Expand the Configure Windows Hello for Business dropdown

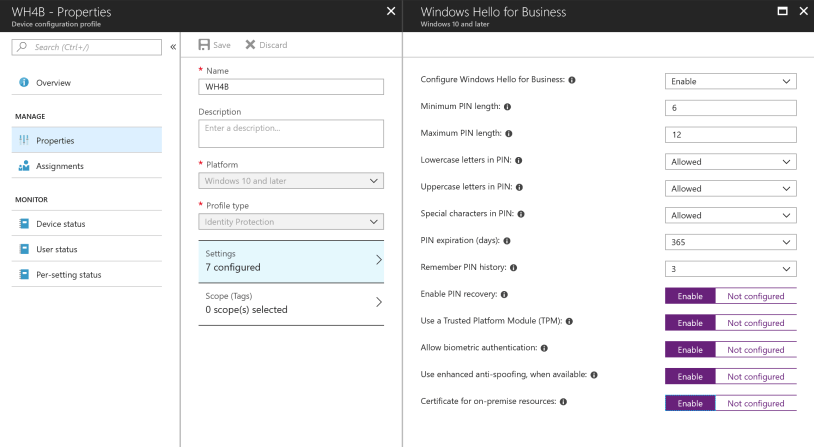click(x=730, y=81)
